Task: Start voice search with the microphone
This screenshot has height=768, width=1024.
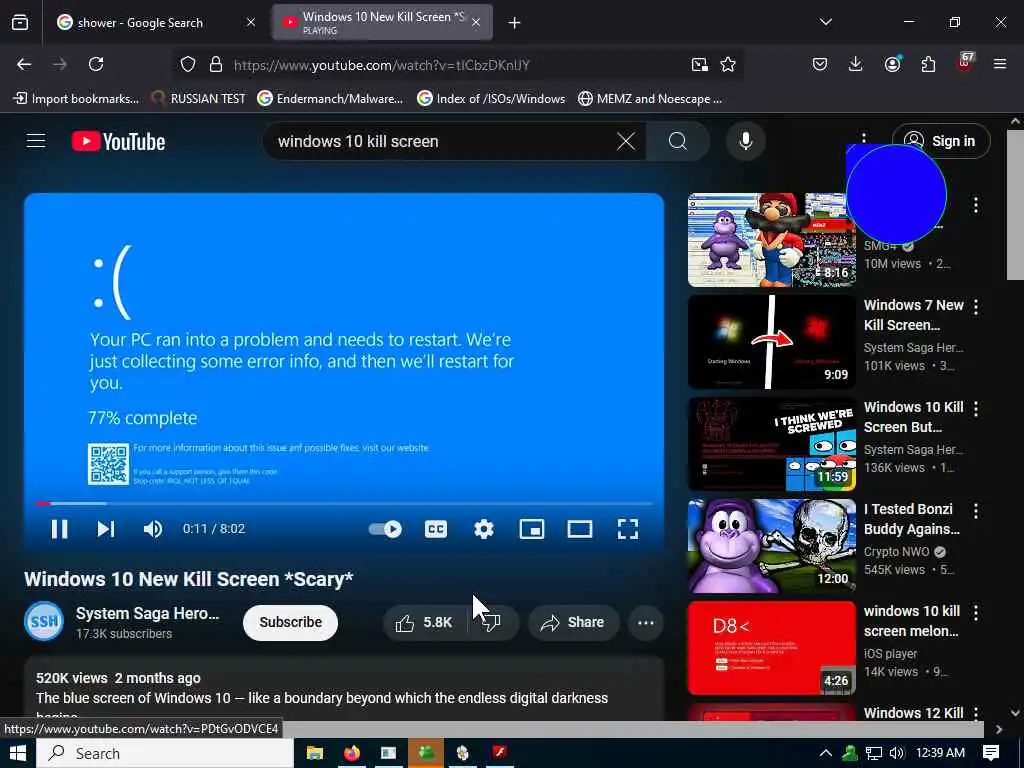Action: (746, 141)
